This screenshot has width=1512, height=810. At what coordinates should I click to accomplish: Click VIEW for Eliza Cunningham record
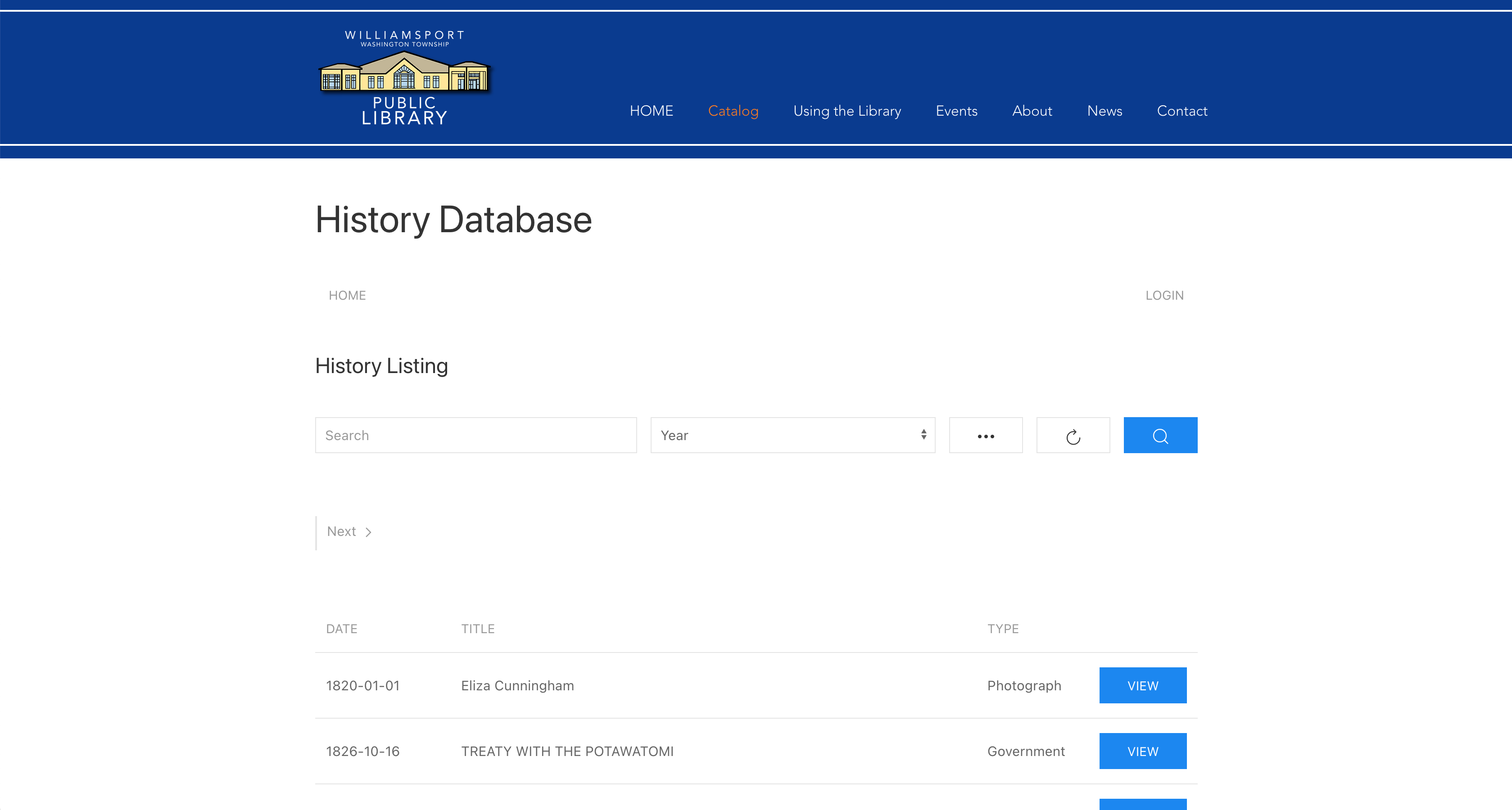click(x=1142, y=685)
